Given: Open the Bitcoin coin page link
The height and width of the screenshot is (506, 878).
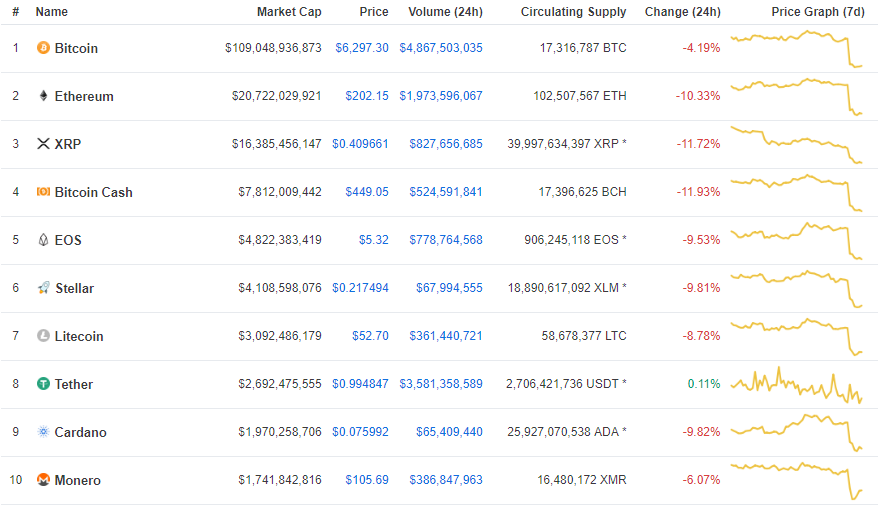Looking at the screenshot, I should click(76, 48).
